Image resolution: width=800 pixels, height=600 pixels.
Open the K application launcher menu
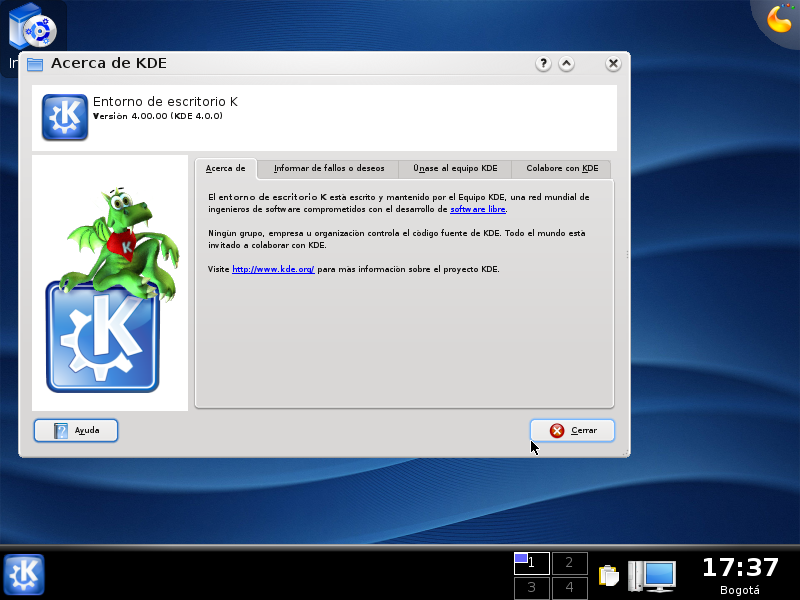24,574
